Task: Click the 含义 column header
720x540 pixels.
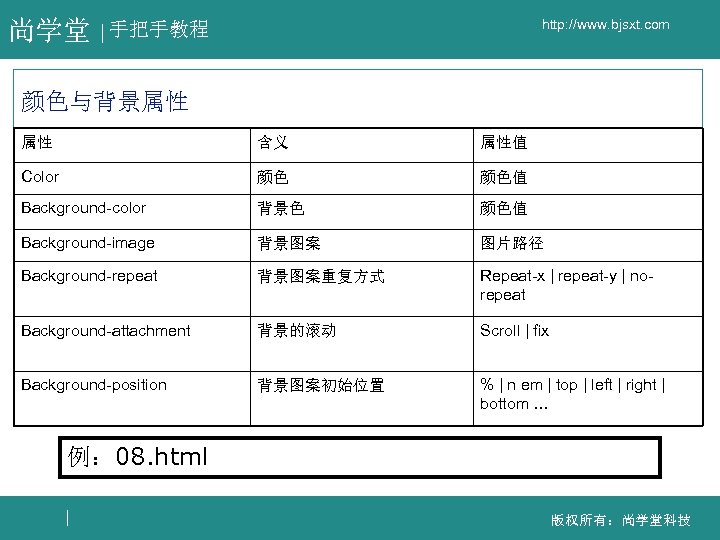Action: pyautogui.click(x=362, y=145)
